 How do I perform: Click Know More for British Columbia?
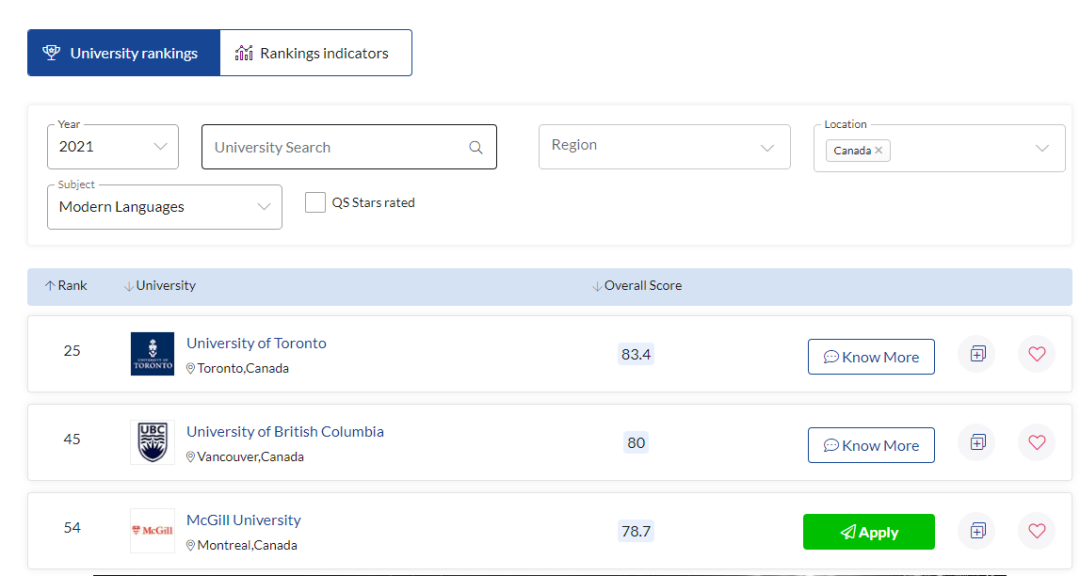click(871, 445)
